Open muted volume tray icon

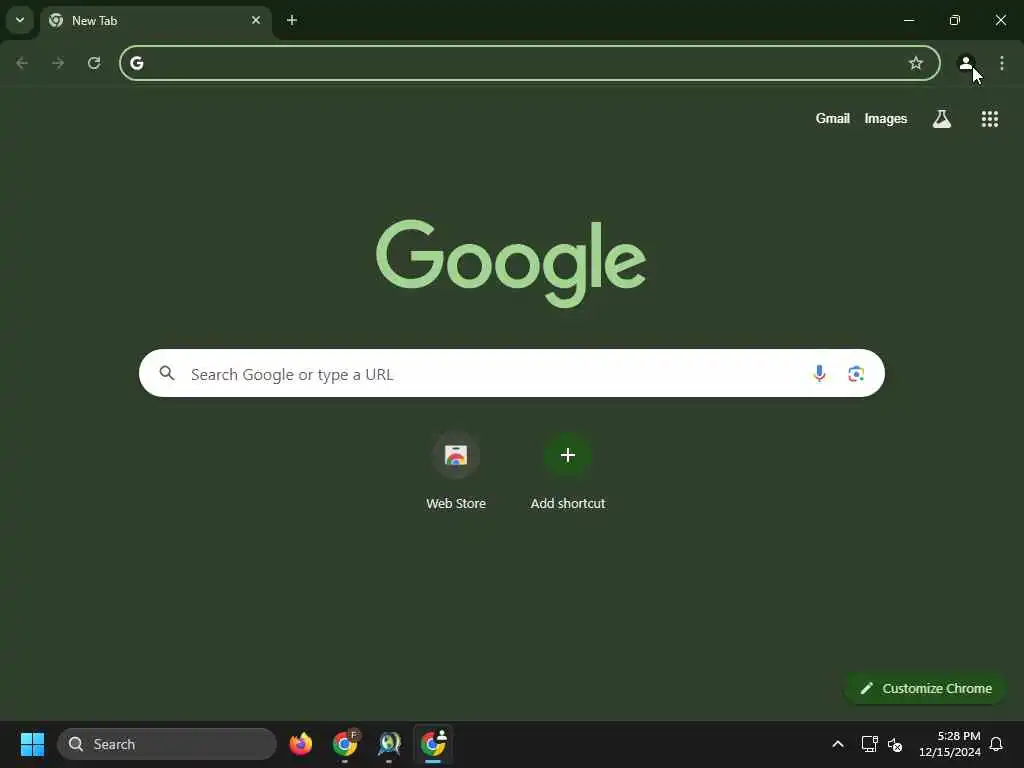[x=895, y=744]
